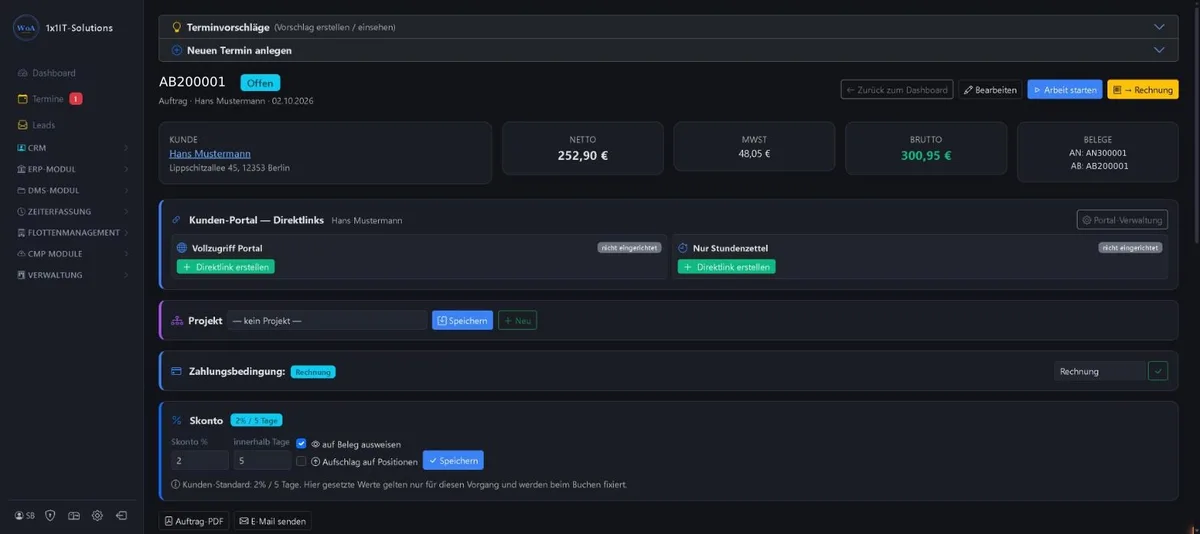
Task: Click the shield security icon in sidebar footer
Action: (x=50, y=515)
